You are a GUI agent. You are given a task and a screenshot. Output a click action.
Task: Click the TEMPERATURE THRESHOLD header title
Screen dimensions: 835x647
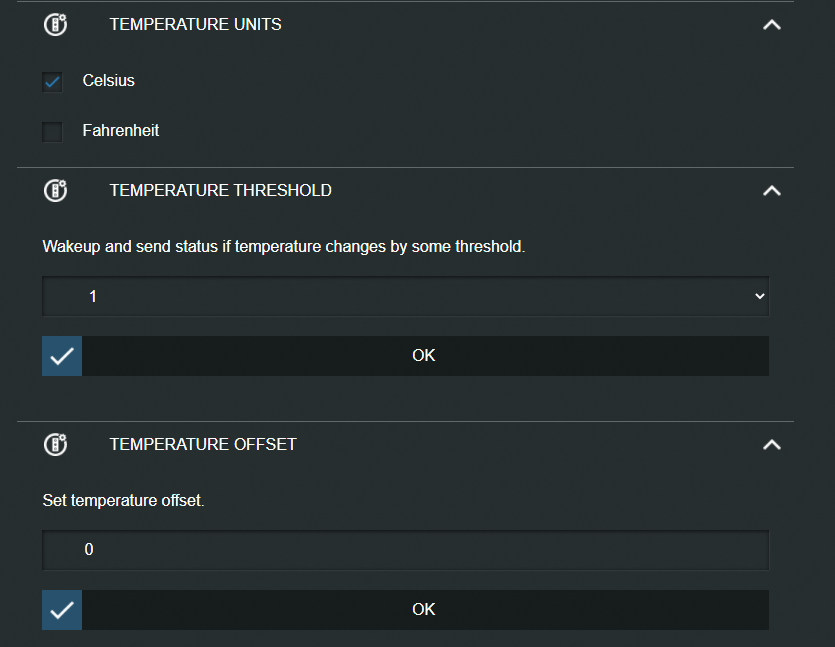(x=220, y=191)
